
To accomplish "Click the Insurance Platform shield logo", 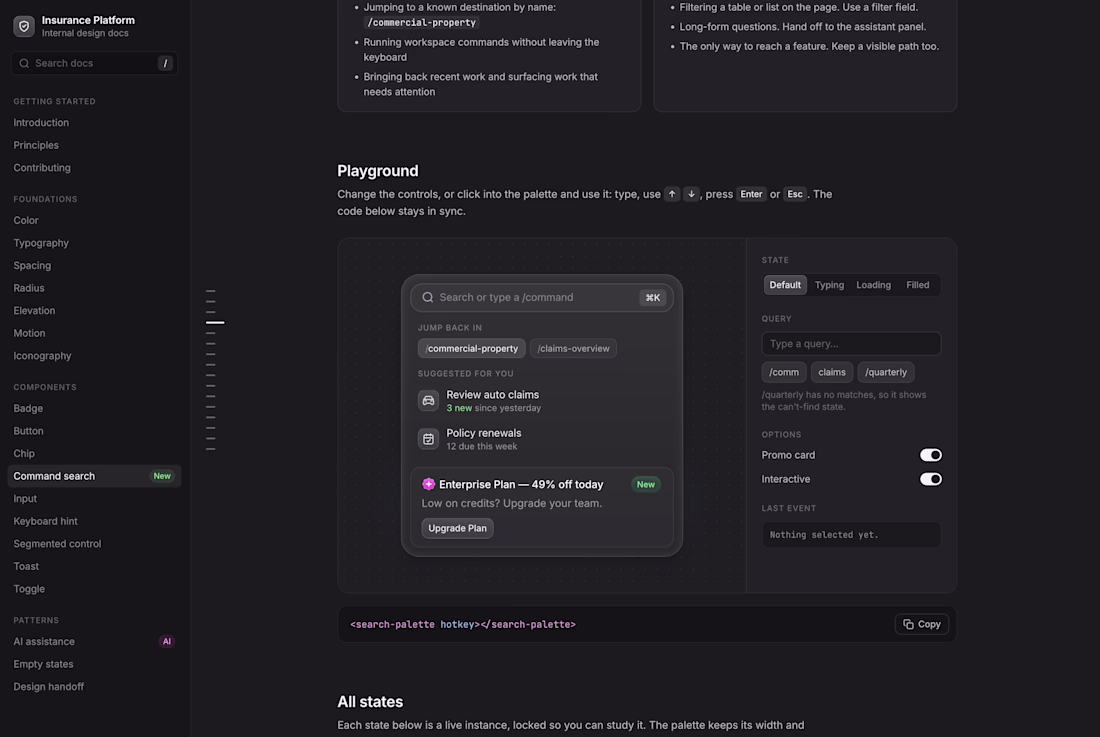I will [x=24, y=26].
